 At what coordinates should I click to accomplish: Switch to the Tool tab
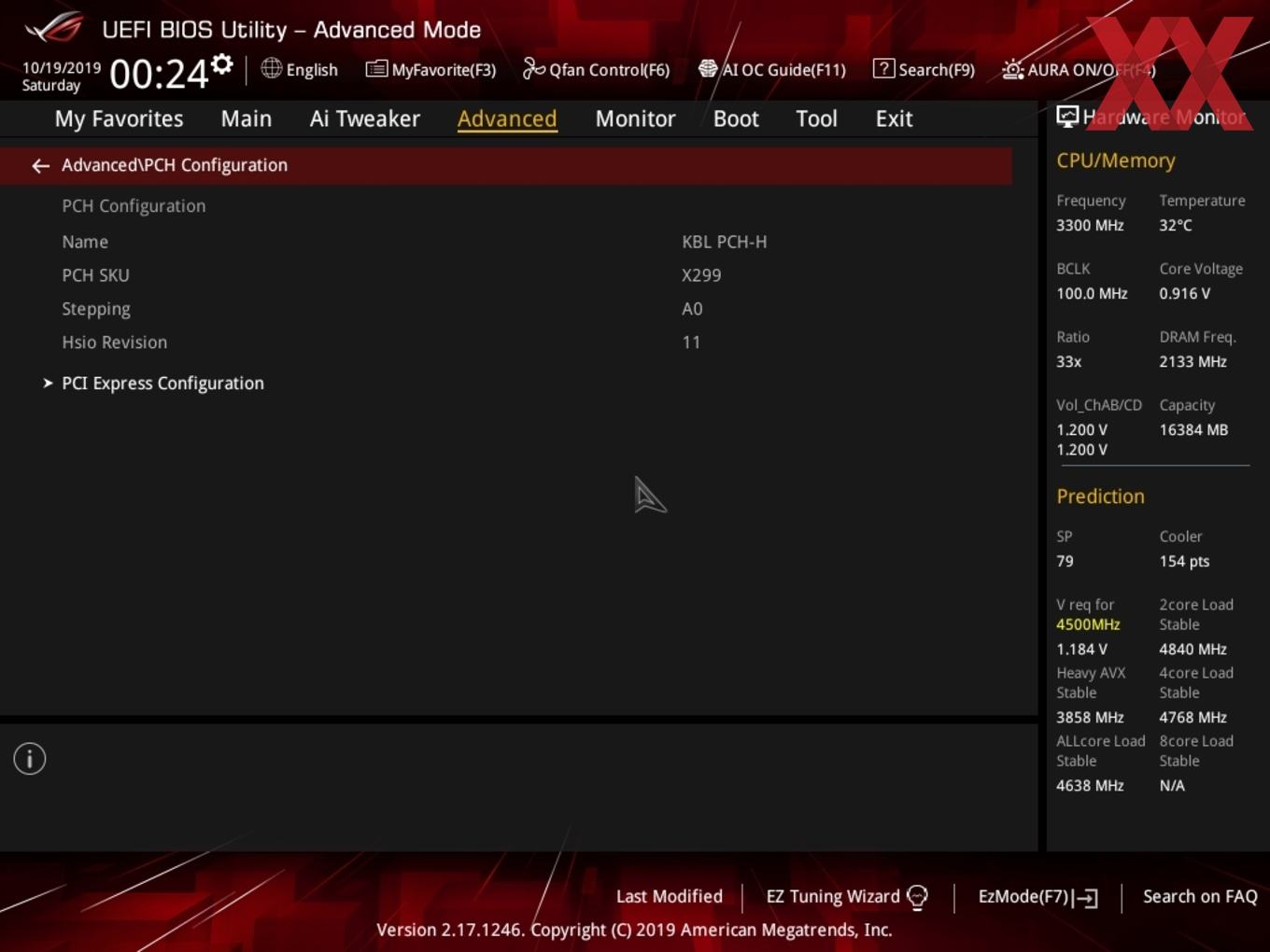pyautogui.click(x=816, y=119)
